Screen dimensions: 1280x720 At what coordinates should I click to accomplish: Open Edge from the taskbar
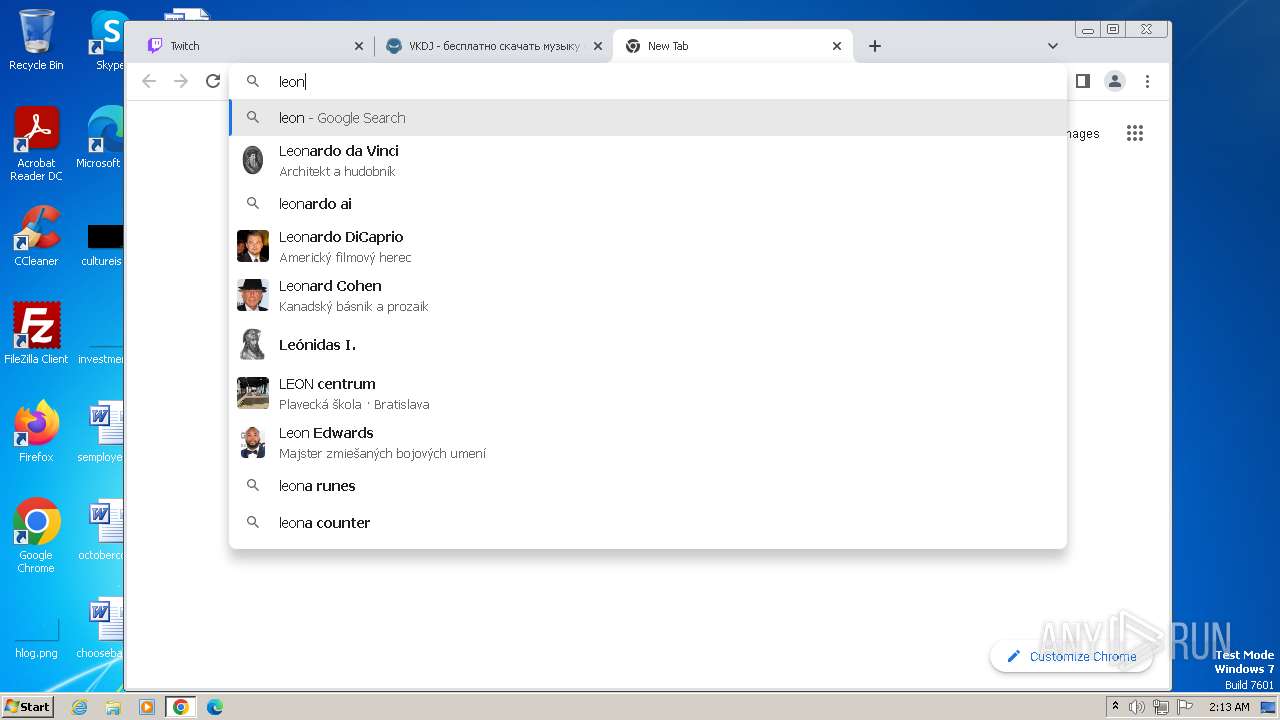point(214,707)
